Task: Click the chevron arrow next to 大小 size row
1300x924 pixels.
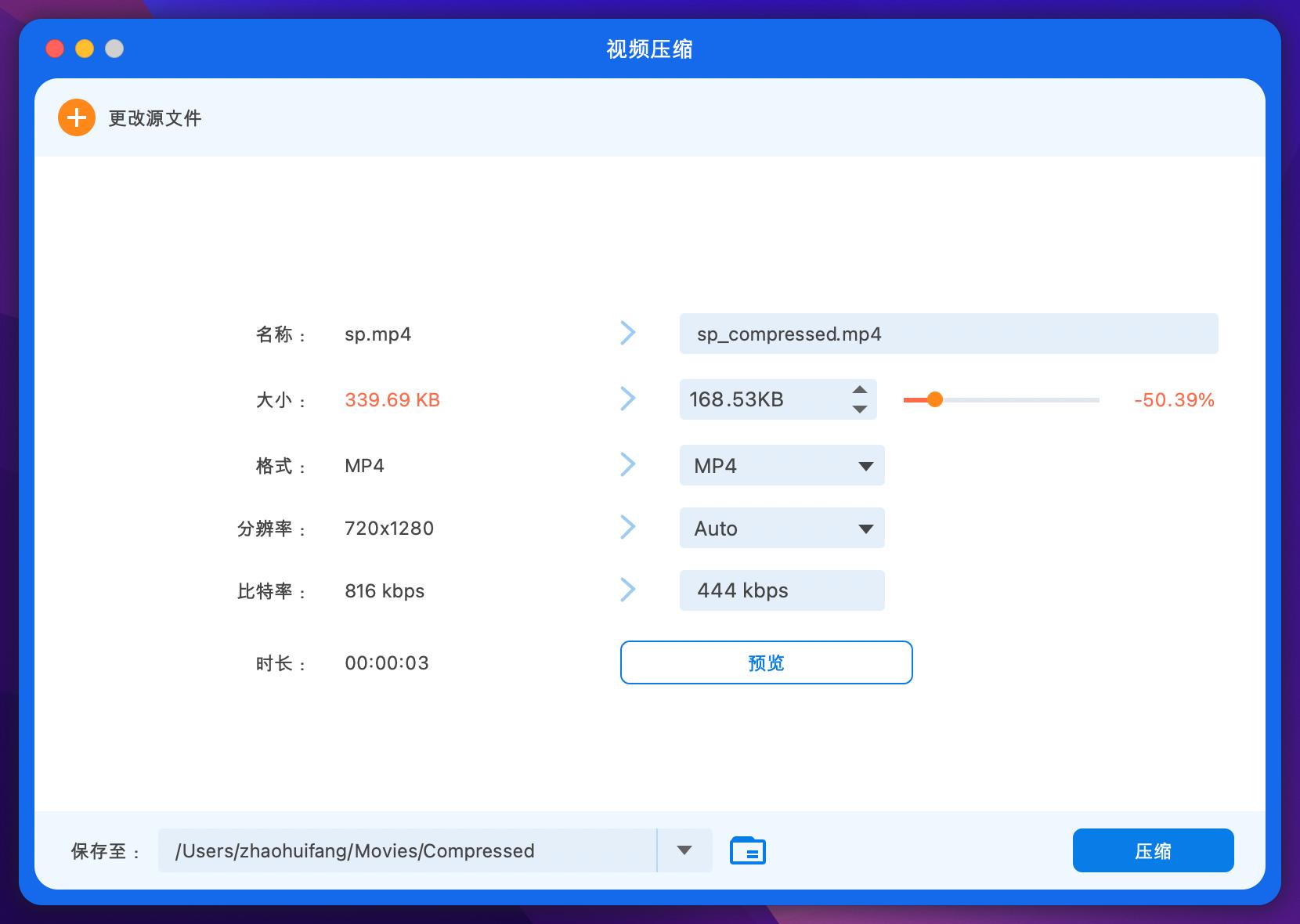Action: point(628,399)
